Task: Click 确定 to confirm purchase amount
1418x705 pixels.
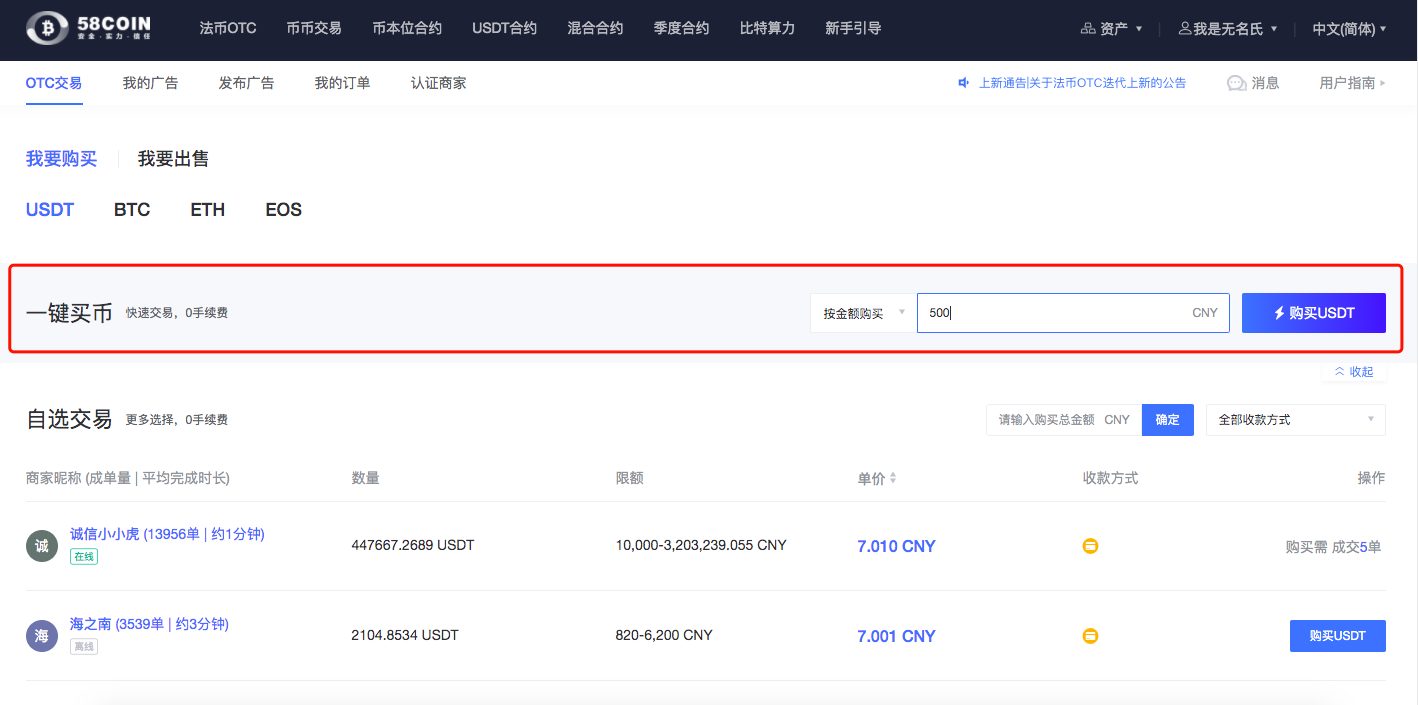Action: (x=1167, y=420)
